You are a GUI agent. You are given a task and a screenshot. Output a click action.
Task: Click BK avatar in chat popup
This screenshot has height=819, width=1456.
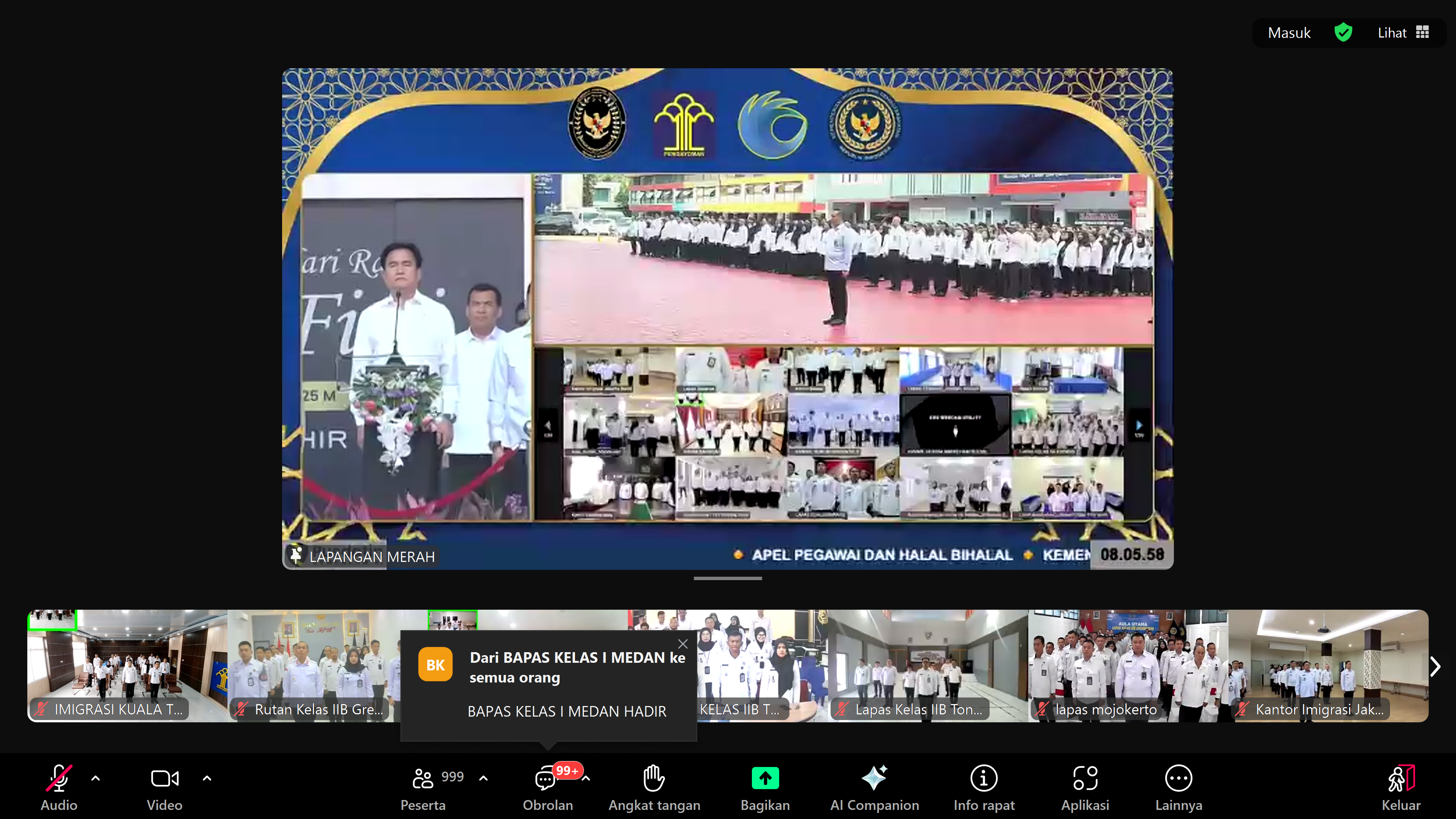pyautogui.click(x=435, y=665)
